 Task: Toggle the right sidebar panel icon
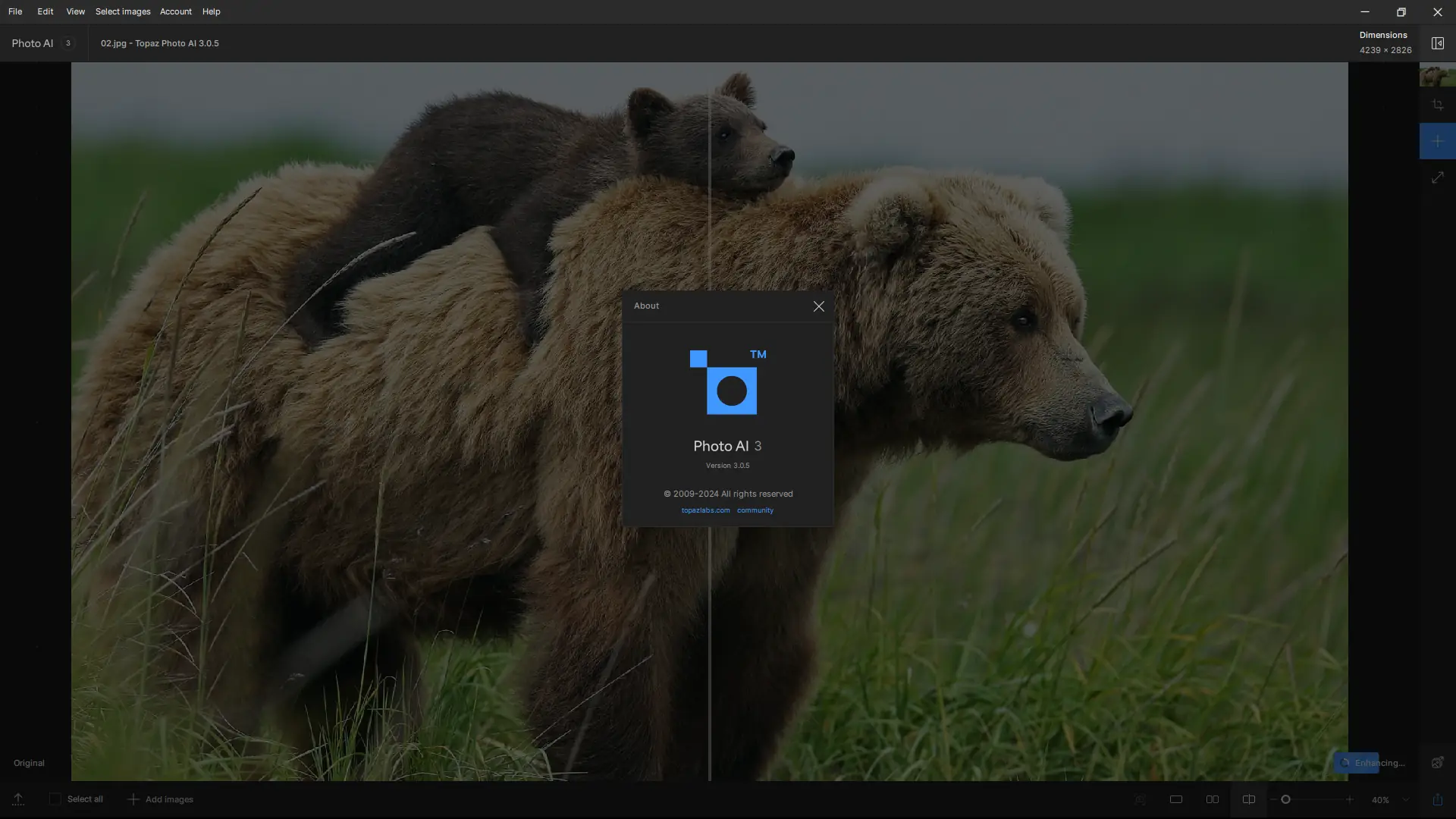pyautogui.click(x=1437, y=43)
